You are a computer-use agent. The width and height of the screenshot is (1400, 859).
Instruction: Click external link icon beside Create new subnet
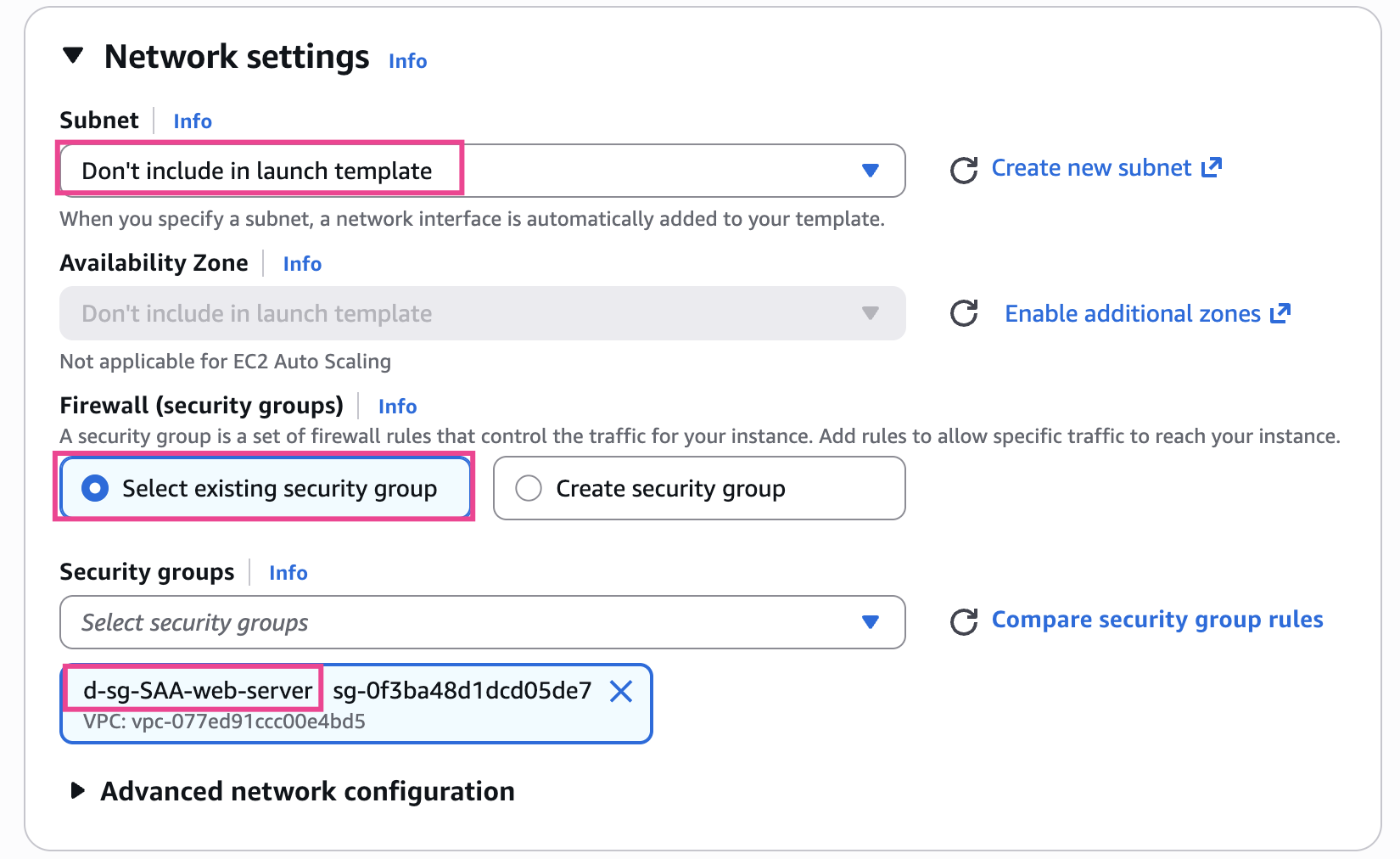(x=1212, y=167)
